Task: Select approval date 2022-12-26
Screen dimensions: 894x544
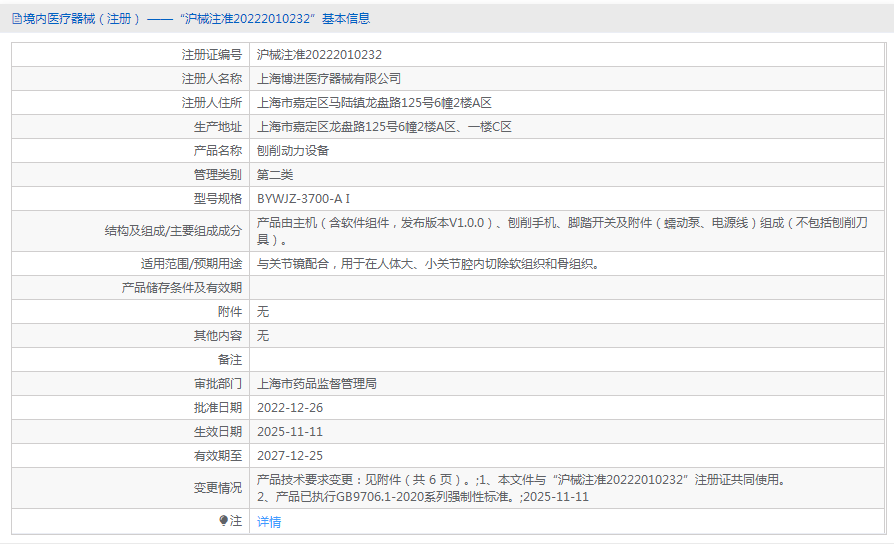Action: click(290, 408)
